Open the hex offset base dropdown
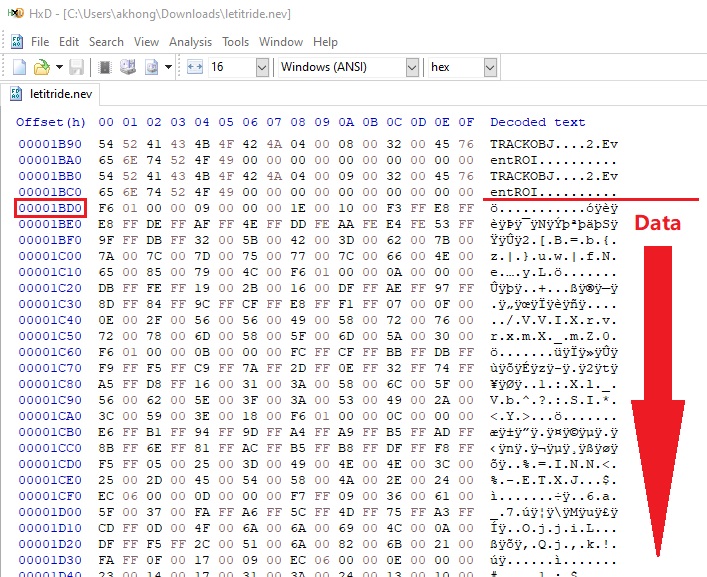The height and width of the screenshot is (577, 707). click(x=489, y=67)
